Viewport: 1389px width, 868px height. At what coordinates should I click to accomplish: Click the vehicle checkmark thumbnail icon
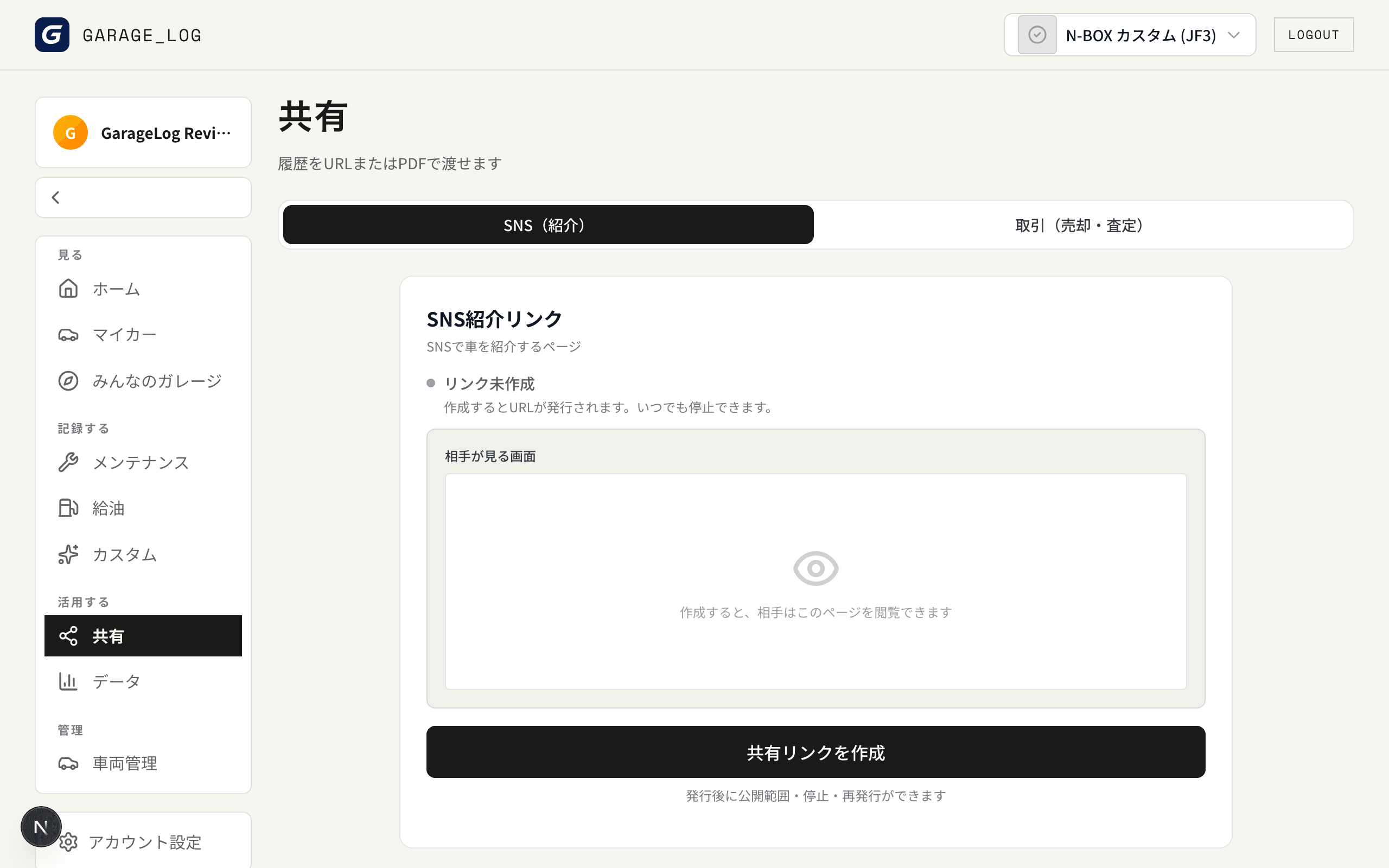[1036, 35]
